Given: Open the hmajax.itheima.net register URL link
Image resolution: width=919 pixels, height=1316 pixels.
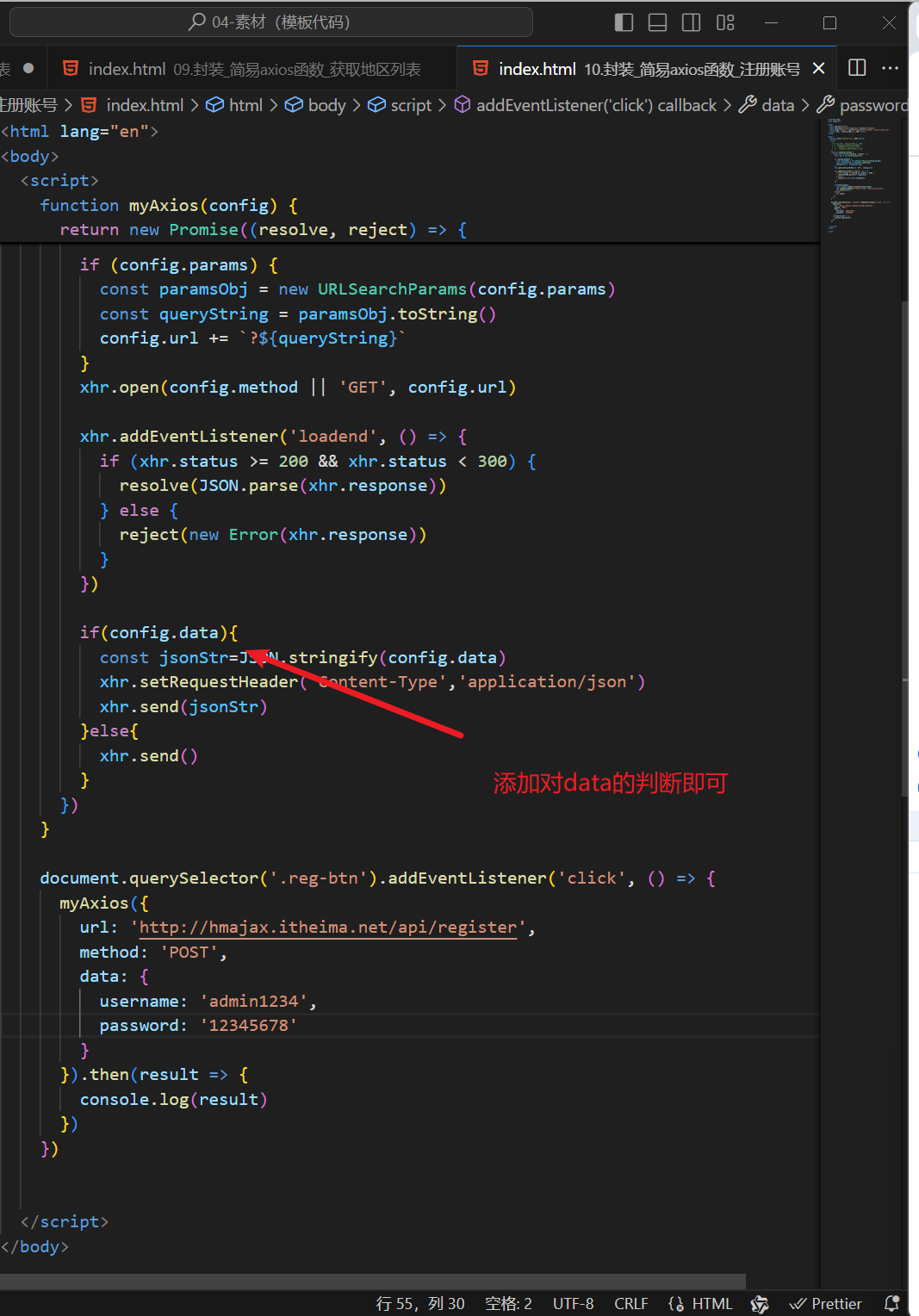Looking at the screenshot, I should pos(328,928).
